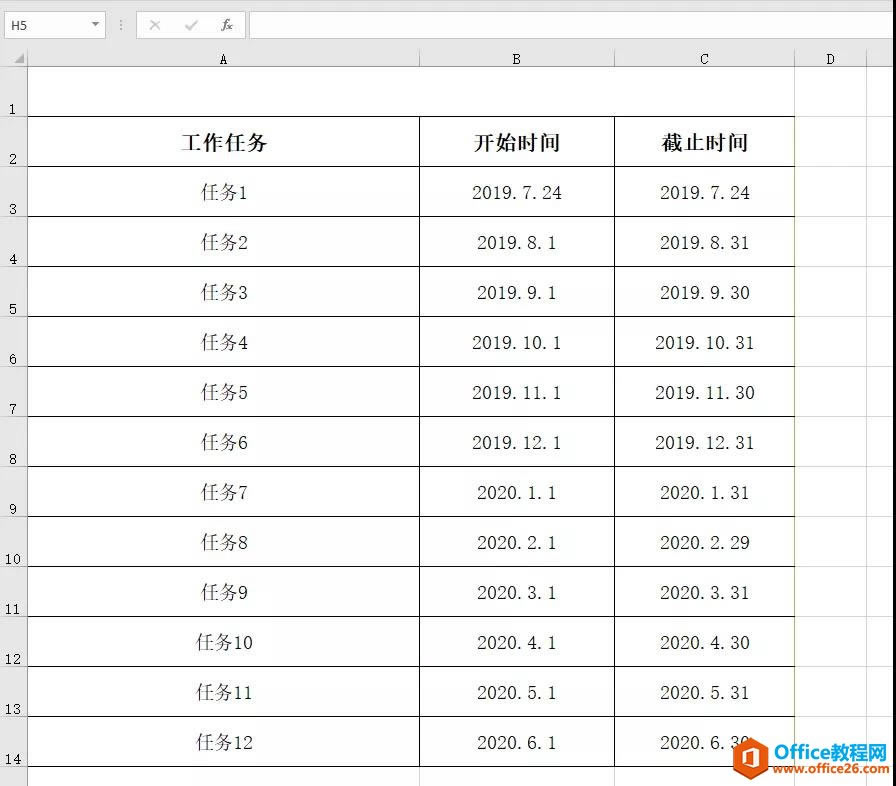Click start date cell 2019.12.1

(517, 442)
